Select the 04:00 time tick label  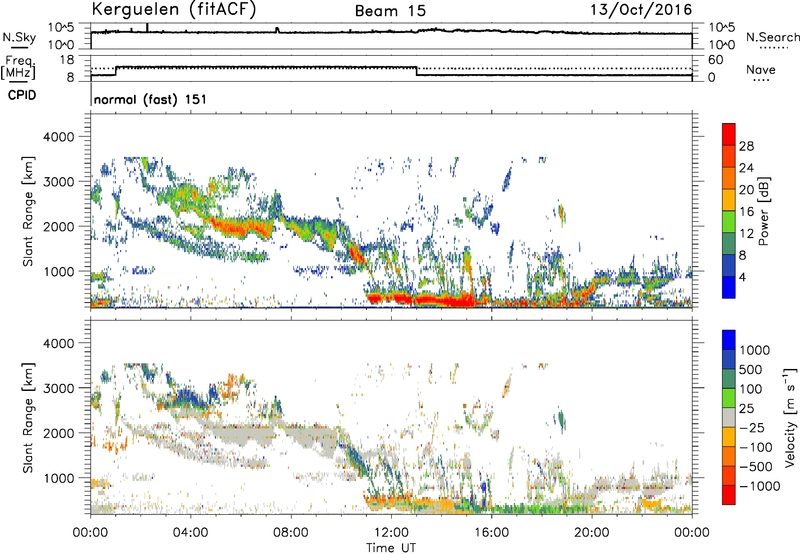190,533
